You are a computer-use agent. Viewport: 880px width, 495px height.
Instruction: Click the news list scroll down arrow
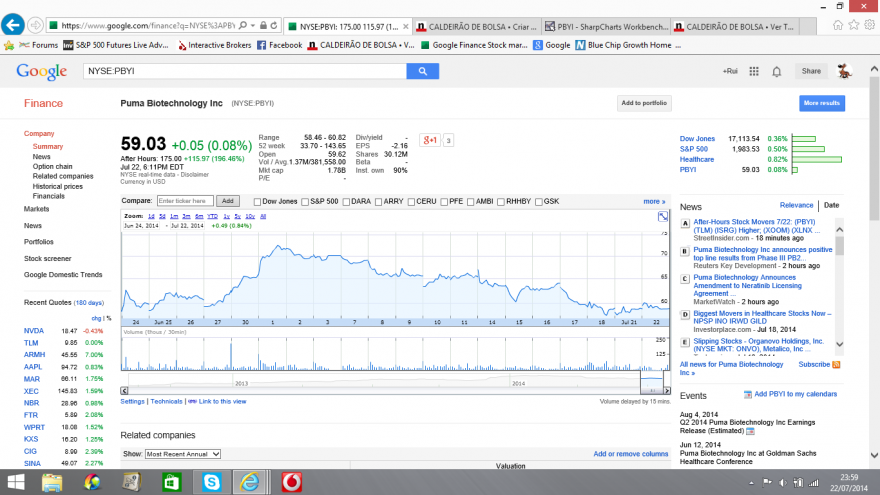click(840, 344)
